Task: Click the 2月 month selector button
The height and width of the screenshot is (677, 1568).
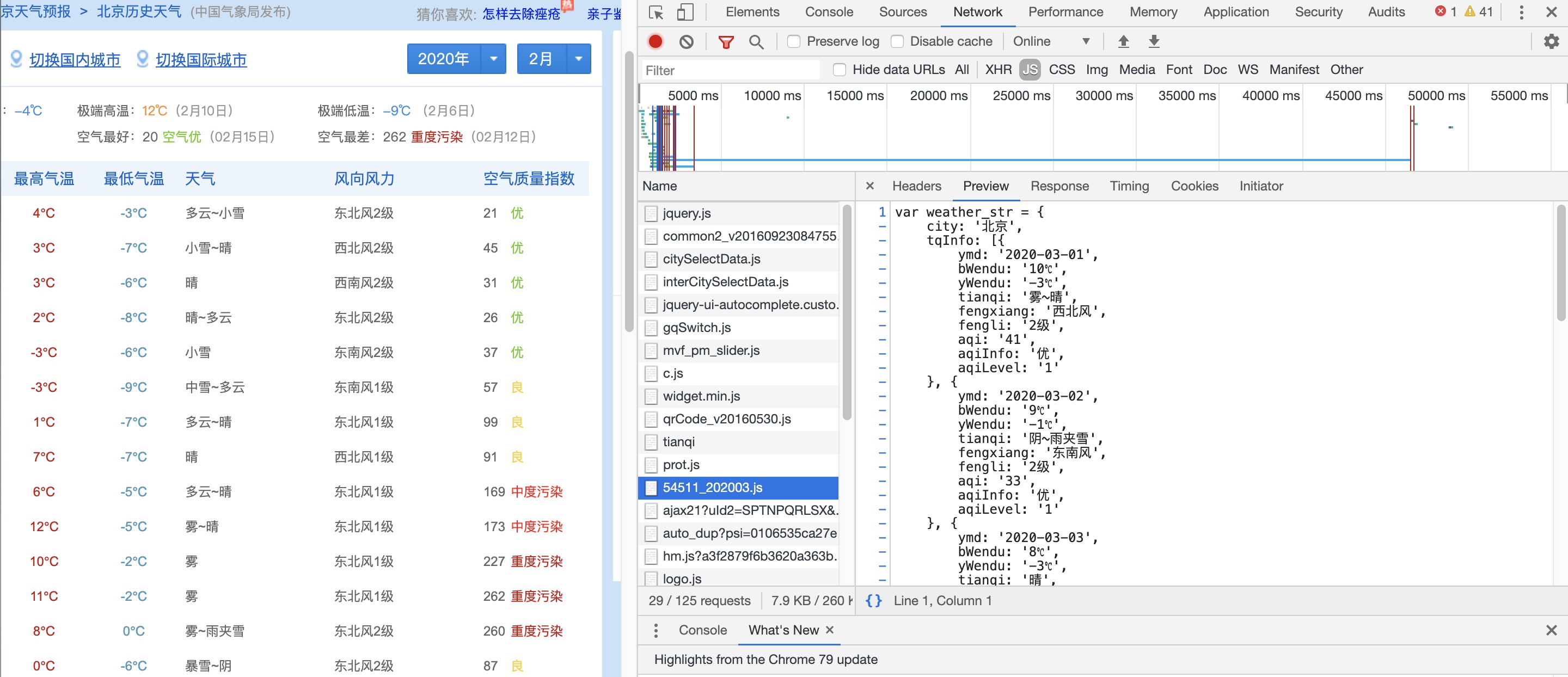Action: pos(542,58)
